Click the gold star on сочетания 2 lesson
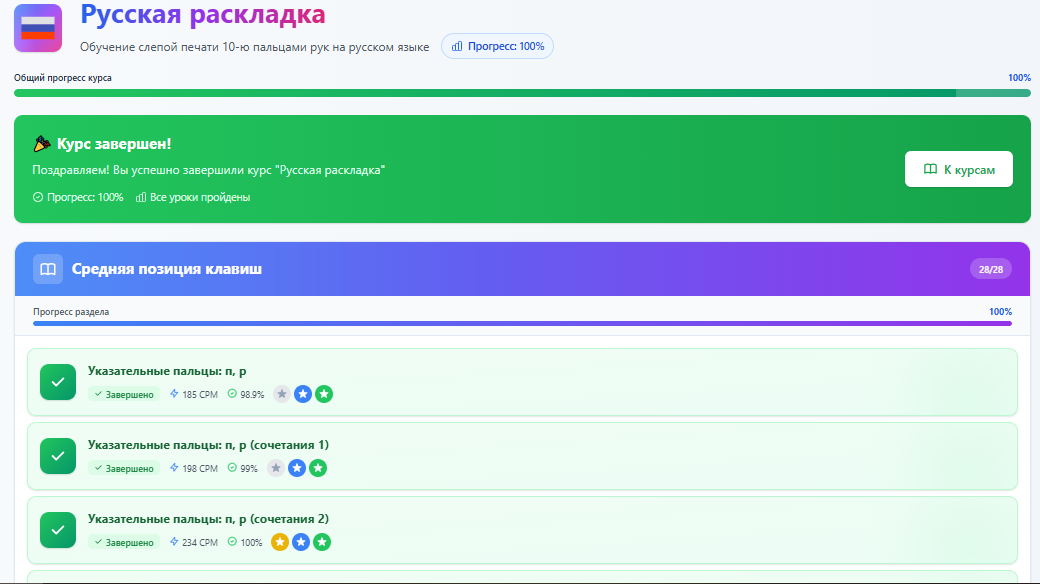The height and width of the screenshot is (584, 1040). pyautogui.click(x=280, y=542)
